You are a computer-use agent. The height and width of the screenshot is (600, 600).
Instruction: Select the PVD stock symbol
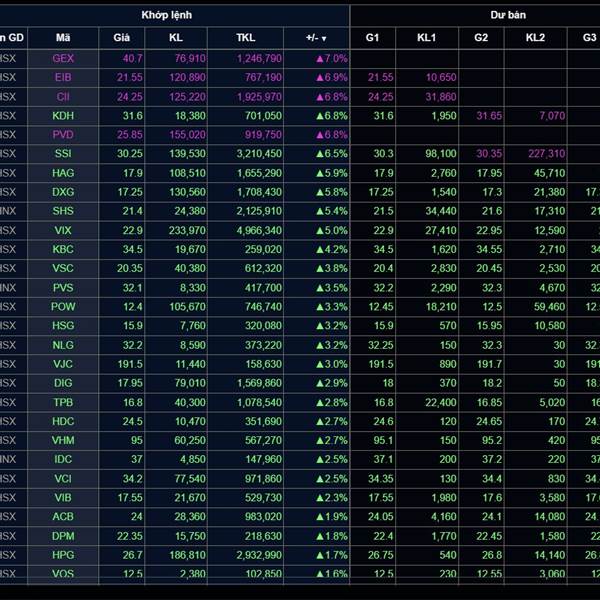(63, 135)
